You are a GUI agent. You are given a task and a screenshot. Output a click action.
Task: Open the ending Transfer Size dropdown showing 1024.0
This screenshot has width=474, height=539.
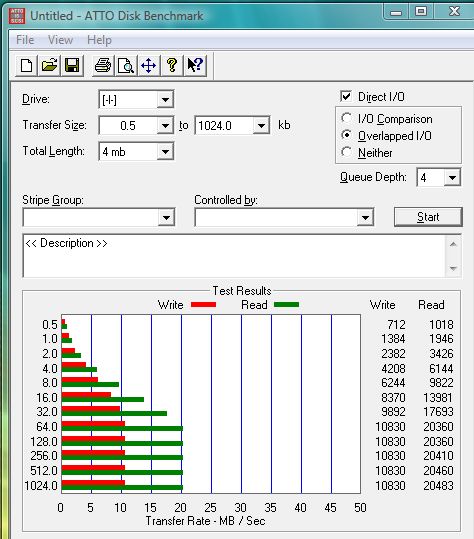261,125
